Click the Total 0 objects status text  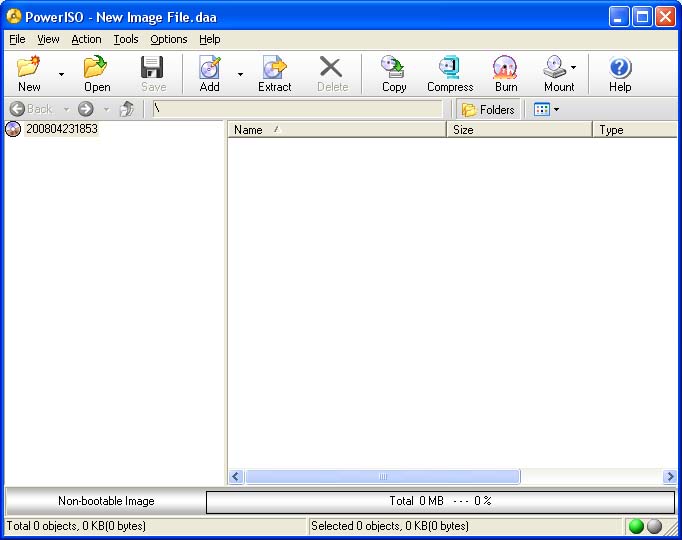pos(76,526)
